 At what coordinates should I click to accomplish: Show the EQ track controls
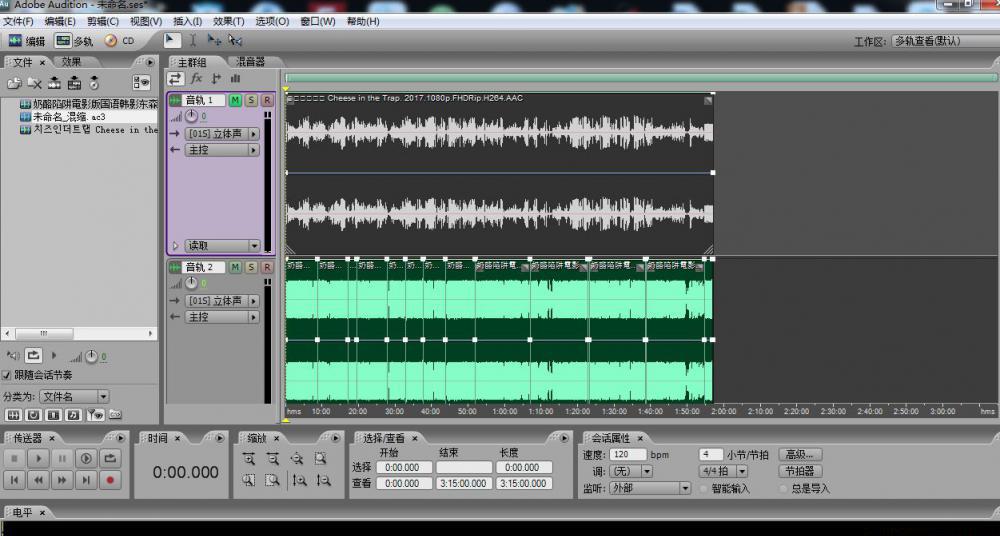(x=235, y=78)
